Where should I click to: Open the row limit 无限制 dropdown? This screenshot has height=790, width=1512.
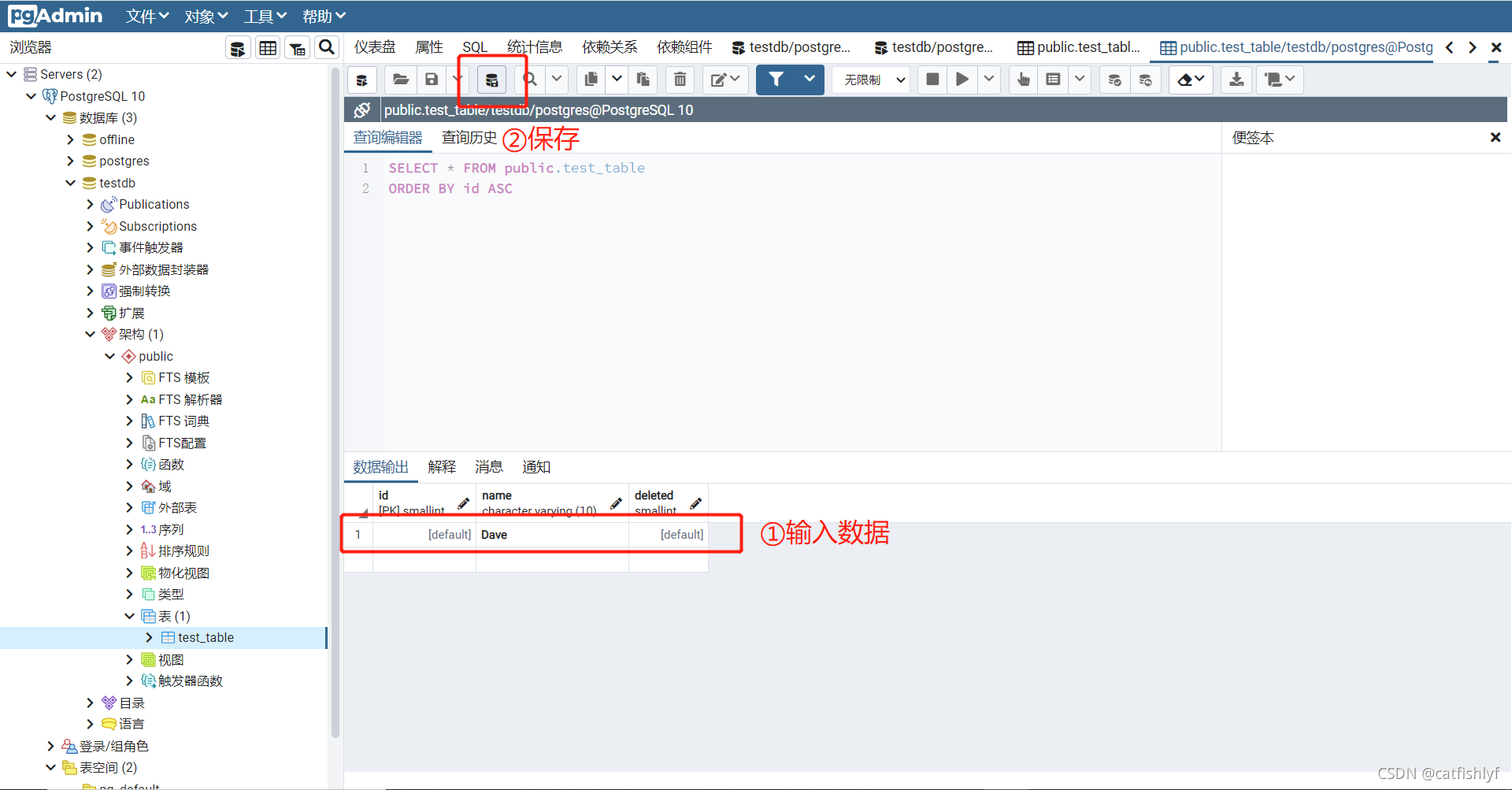pyautogui.click(x=872, y=80)
